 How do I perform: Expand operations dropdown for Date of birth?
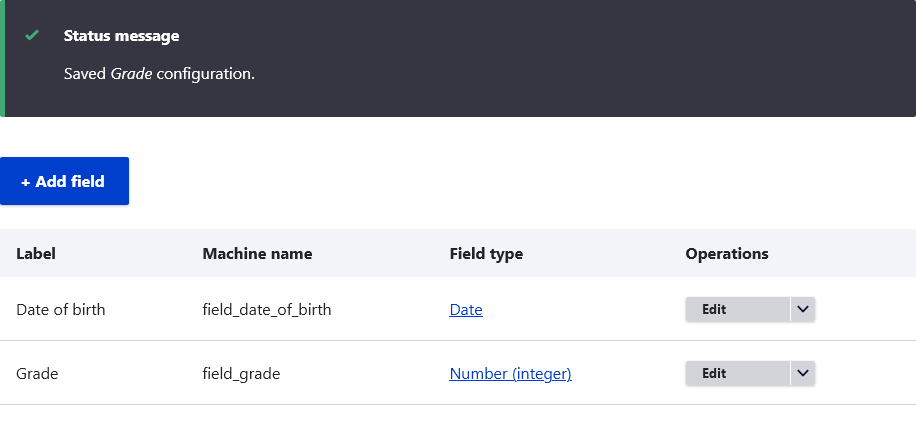click(803, 309)
